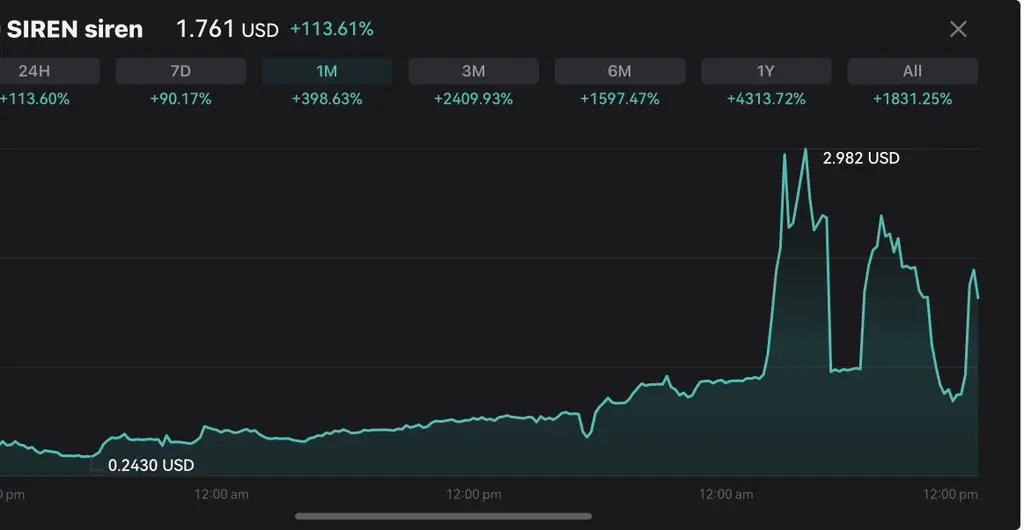Click the +90.17% change under 7D

point(181,99)
